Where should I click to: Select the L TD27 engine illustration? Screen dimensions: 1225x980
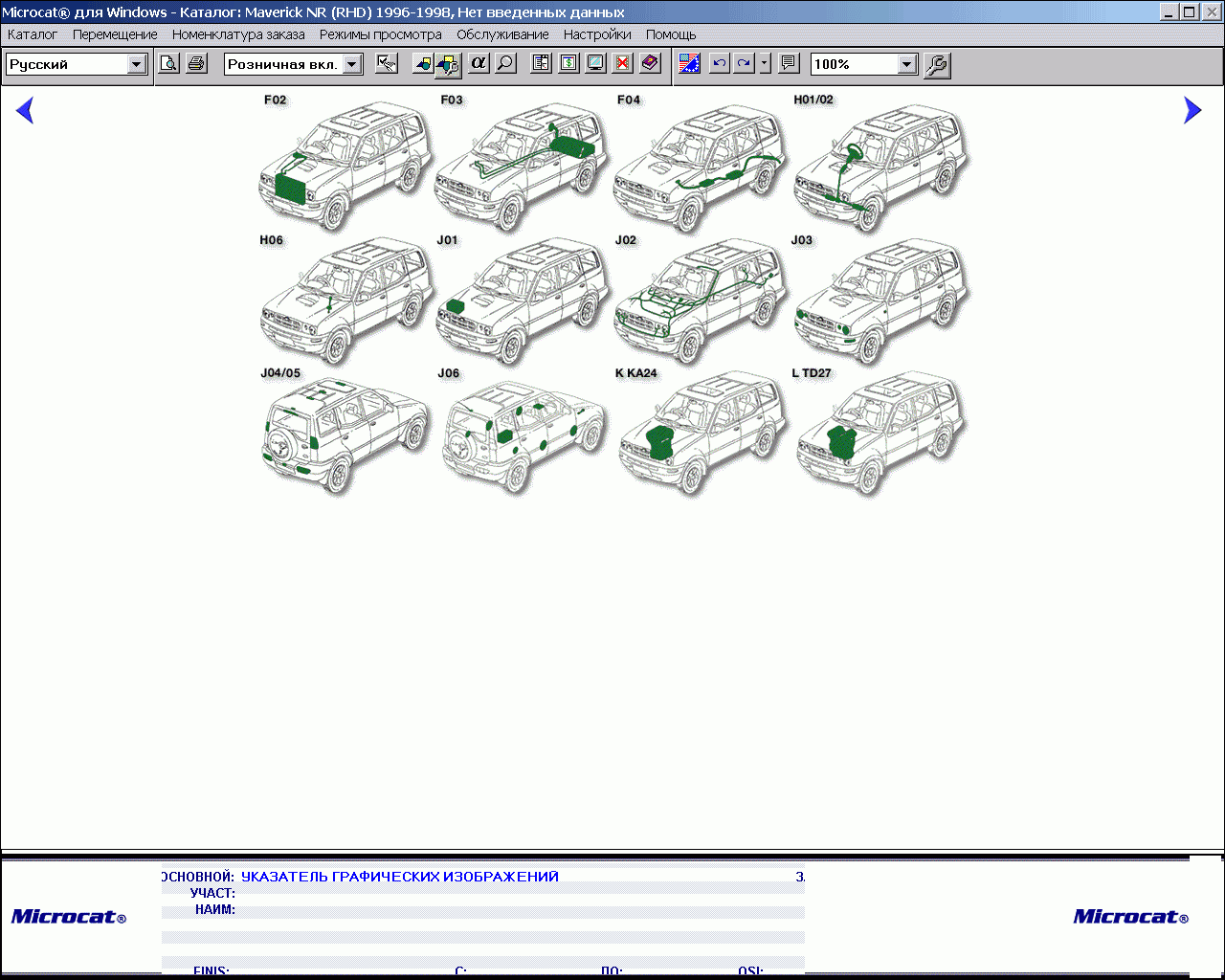point(880,432)
